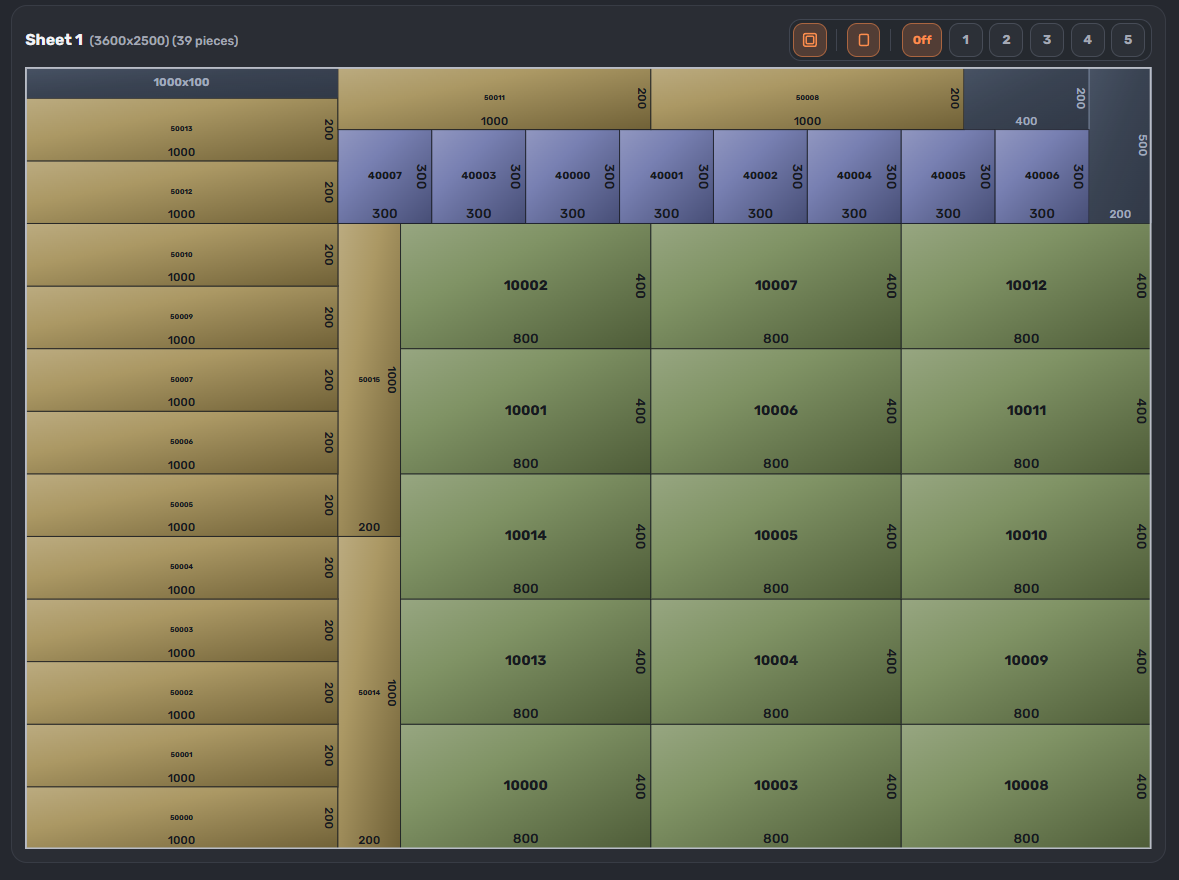Image resolution: width=1179 pixels, height=880 pixels.
Task: Choose the number 3 option
Action: click(1046, 40)
